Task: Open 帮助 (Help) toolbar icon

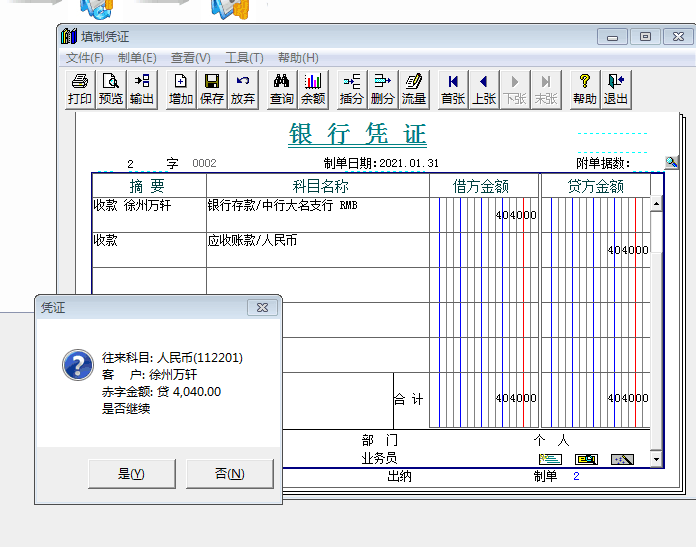Action: click(585, 89)
